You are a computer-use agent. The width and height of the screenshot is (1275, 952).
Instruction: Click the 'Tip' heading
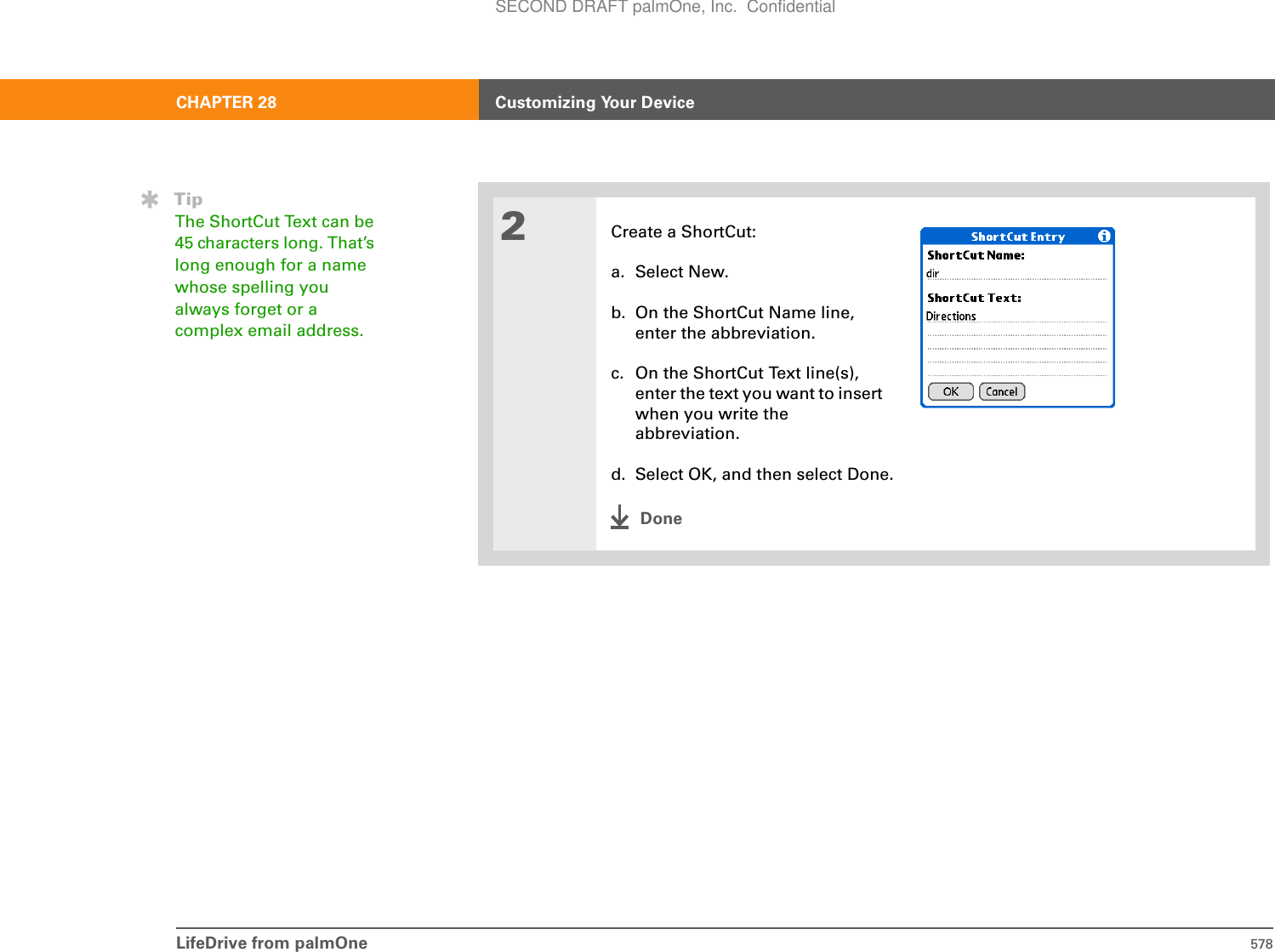tap(188, 200)
